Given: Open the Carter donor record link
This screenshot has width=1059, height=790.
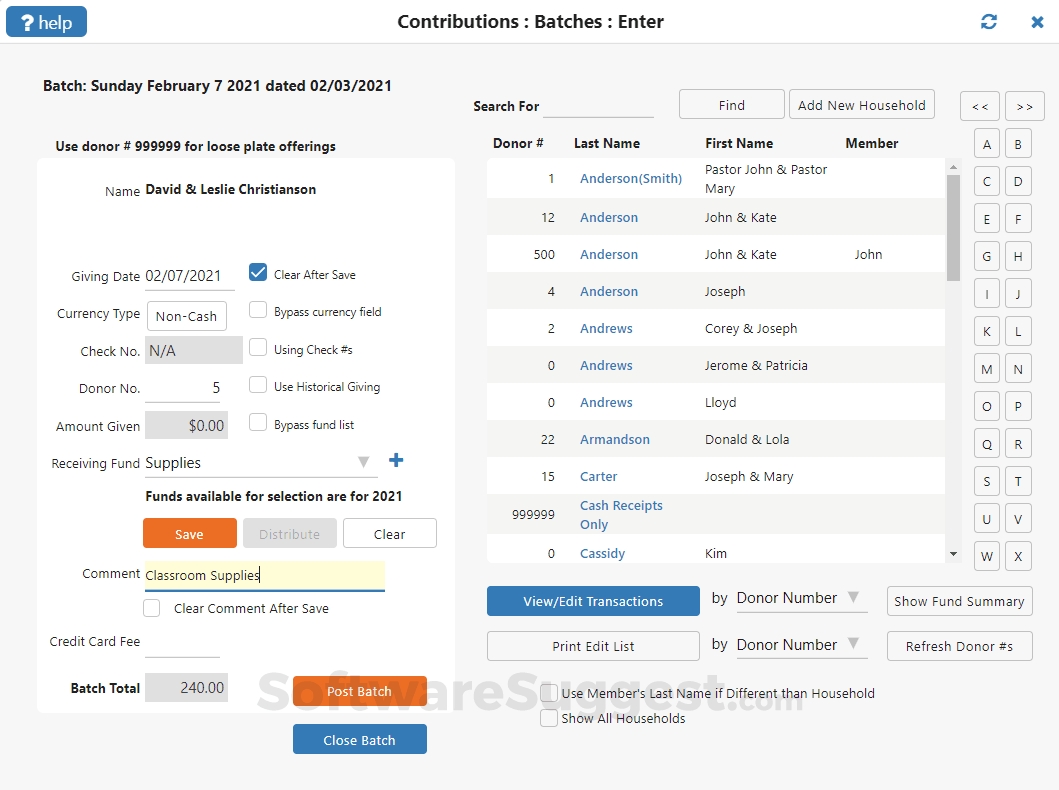Looking at the screenshot, I should click(x=598, y=476).
